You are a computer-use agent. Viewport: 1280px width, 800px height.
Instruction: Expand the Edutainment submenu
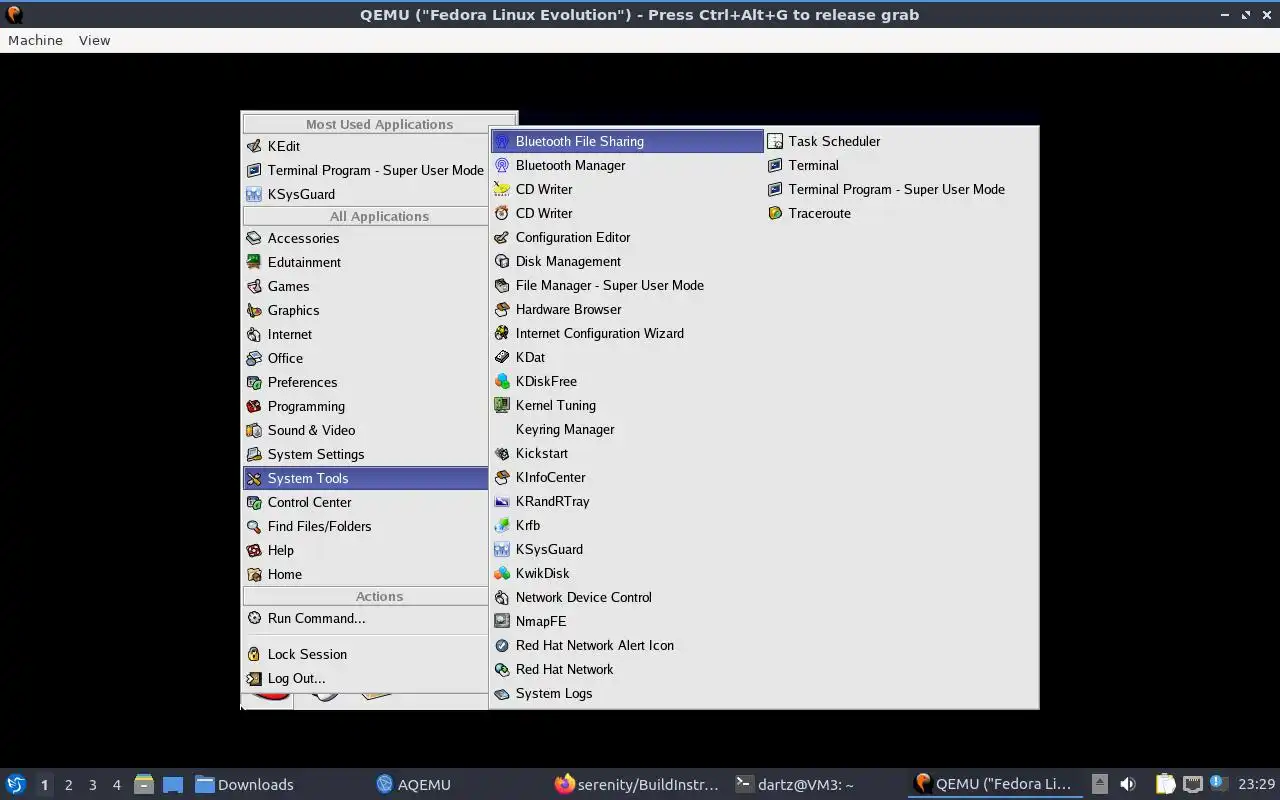(365, 262)
